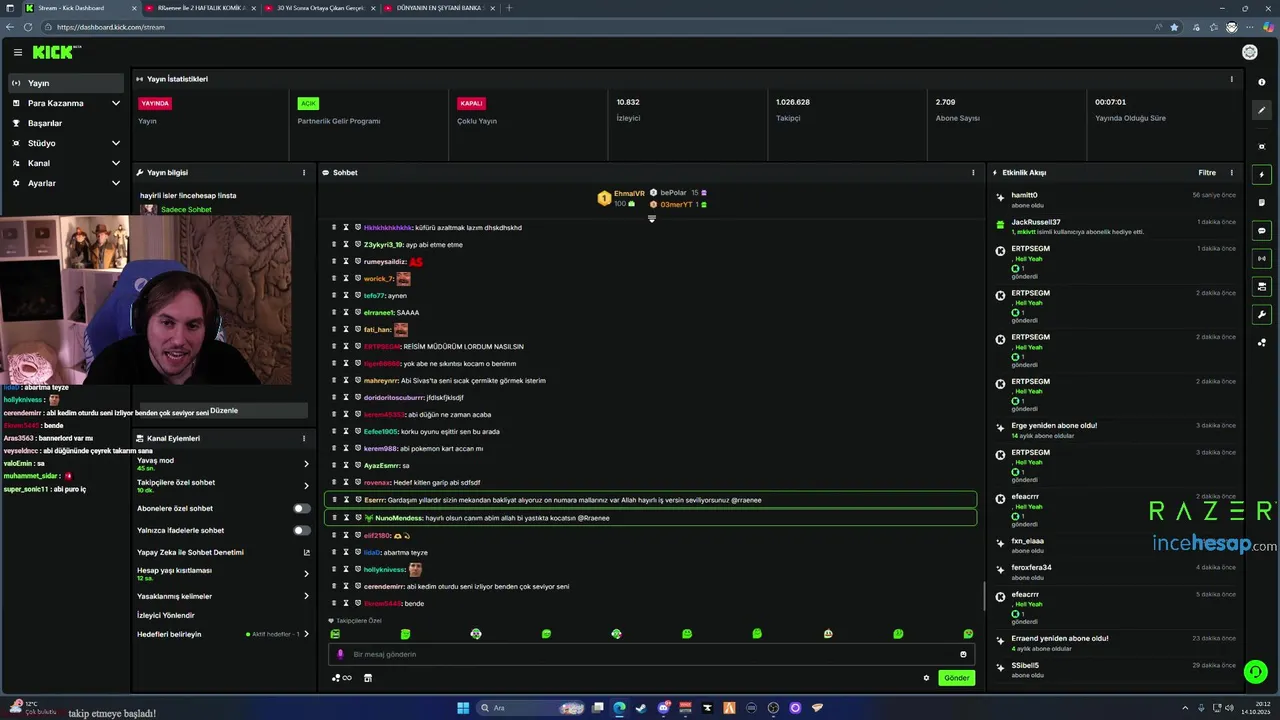Viewport: 1280px width, 720px height.
Task: Open the Etkinlik Akışı three-dot menu
Action: point(1231,173)
